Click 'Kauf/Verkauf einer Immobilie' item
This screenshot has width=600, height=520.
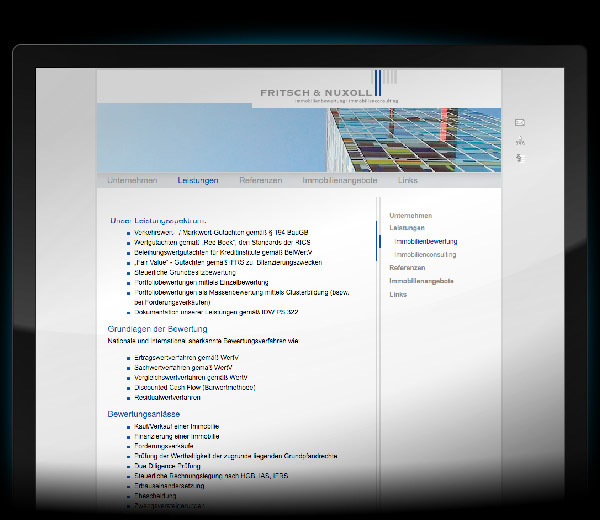(x=176, y=426)
